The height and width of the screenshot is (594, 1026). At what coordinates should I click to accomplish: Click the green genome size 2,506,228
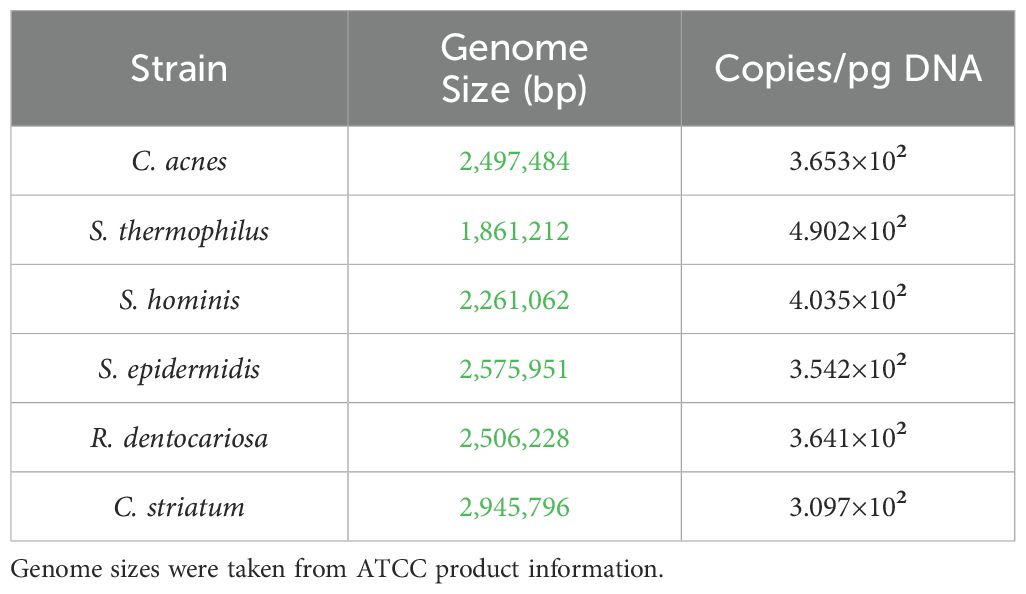click(514, 438)
